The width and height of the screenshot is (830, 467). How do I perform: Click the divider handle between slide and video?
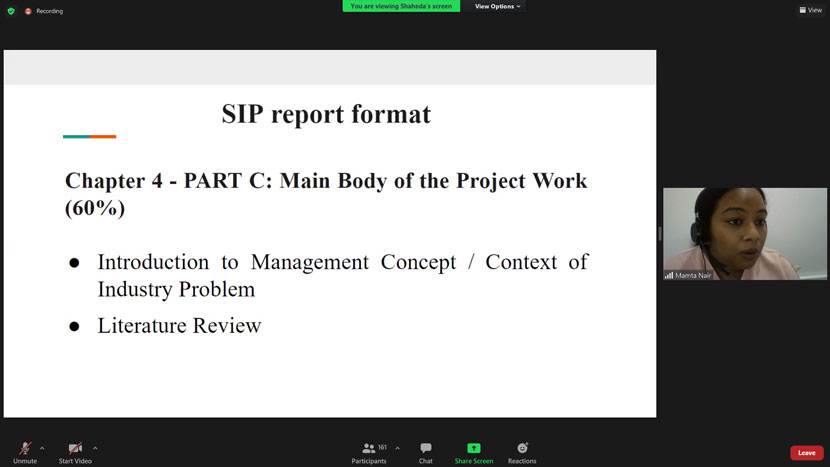coord(660,234)
